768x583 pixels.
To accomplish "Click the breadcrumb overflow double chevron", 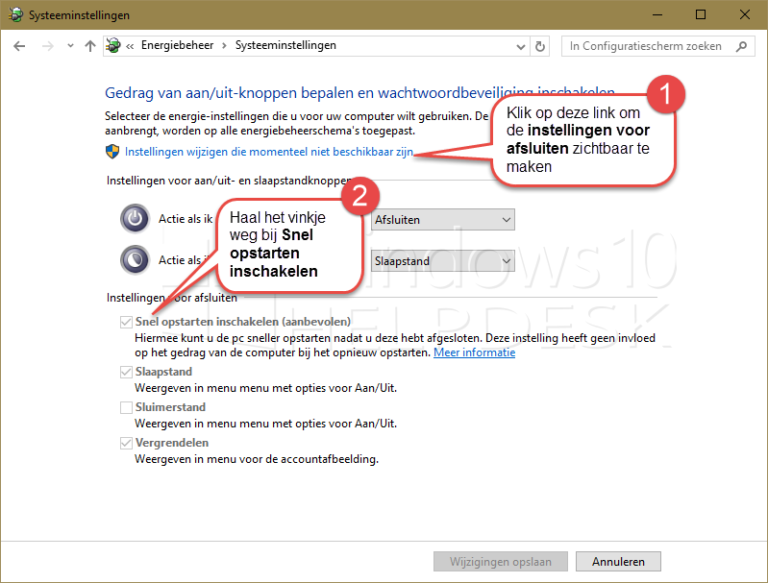I will (130, 47).
